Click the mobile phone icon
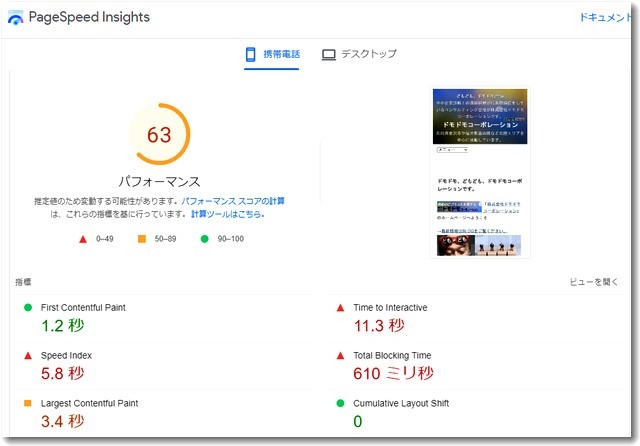Screen dimensions: 640x446 pyautogui.click(x=251, y=54)
